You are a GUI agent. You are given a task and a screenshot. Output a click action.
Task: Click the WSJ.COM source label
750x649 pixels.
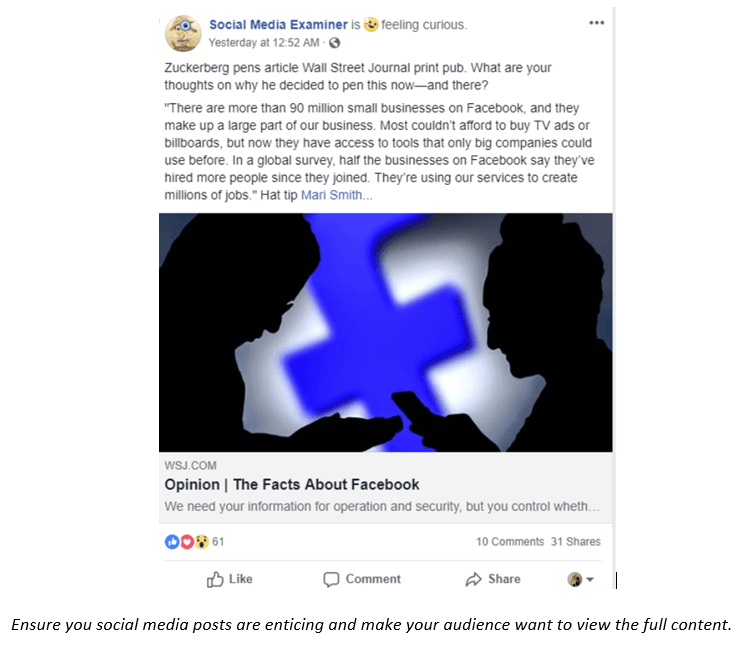point(190,466)
